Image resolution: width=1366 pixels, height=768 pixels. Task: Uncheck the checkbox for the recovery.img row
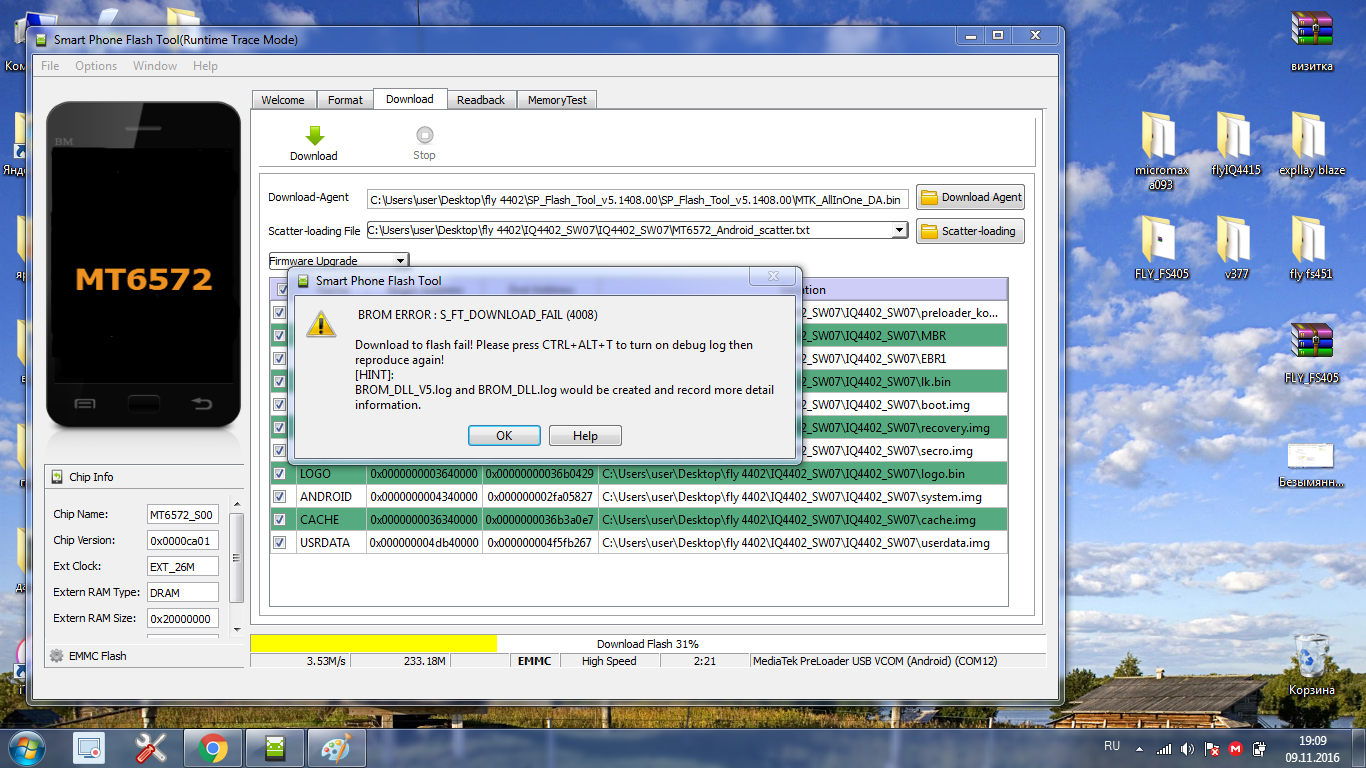click(279, 427)
